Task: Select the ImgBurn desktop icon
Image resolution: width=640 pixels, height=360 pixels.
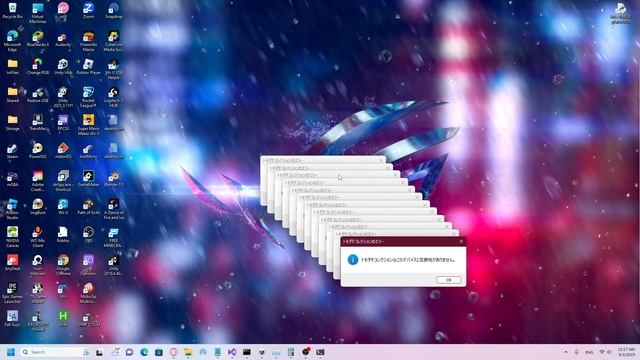Action: tap(38, 207)
